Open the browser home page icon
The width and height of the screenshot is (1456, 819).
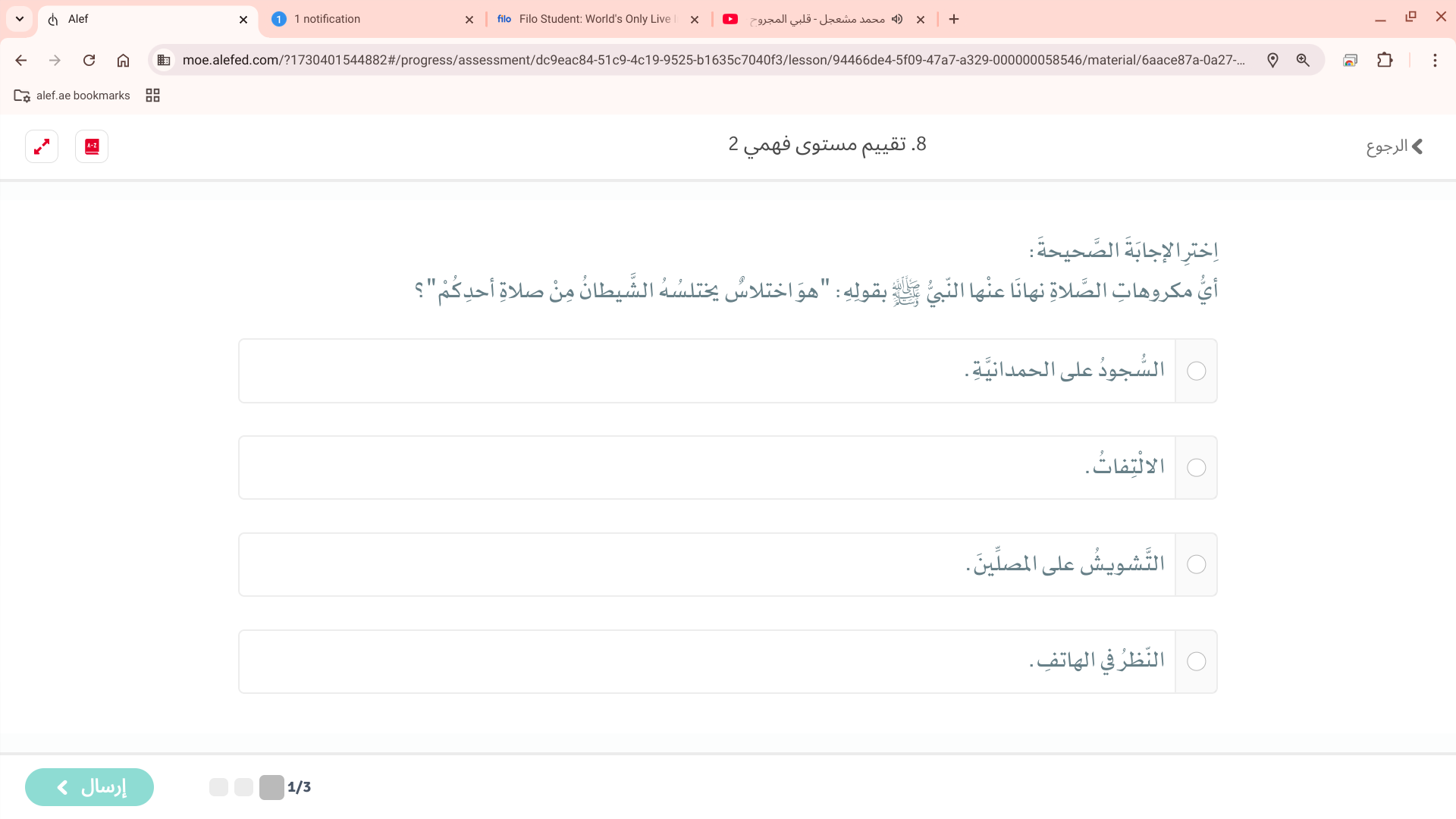click(123, 60)
